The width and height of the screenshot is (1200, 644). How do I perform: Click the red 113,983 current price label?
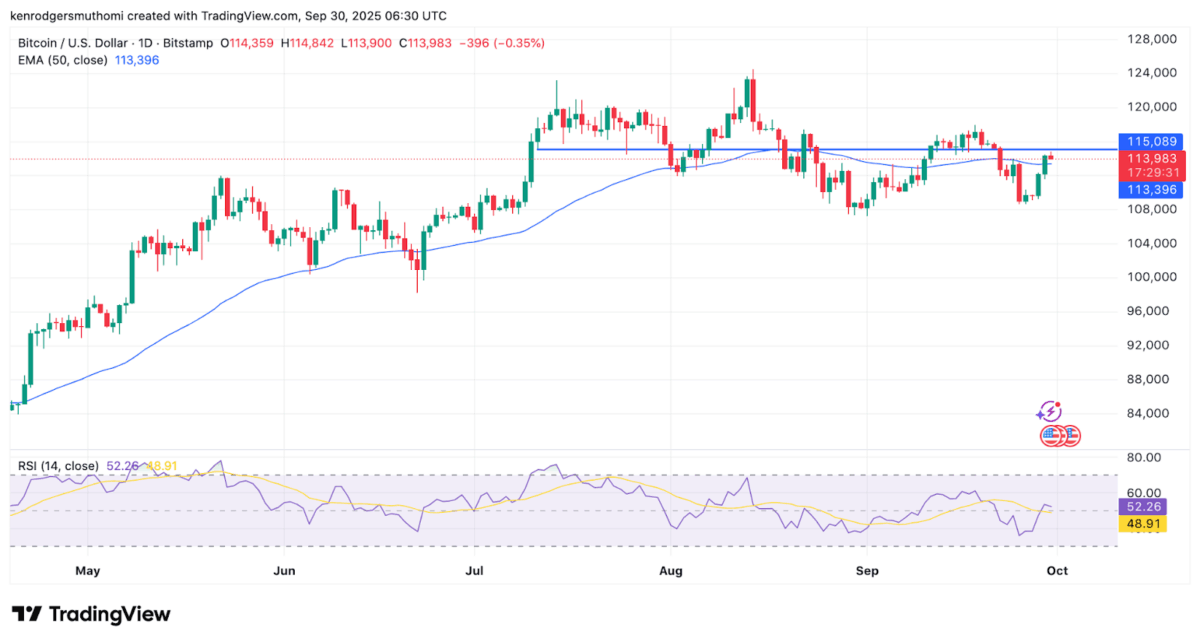(1150, 158)
